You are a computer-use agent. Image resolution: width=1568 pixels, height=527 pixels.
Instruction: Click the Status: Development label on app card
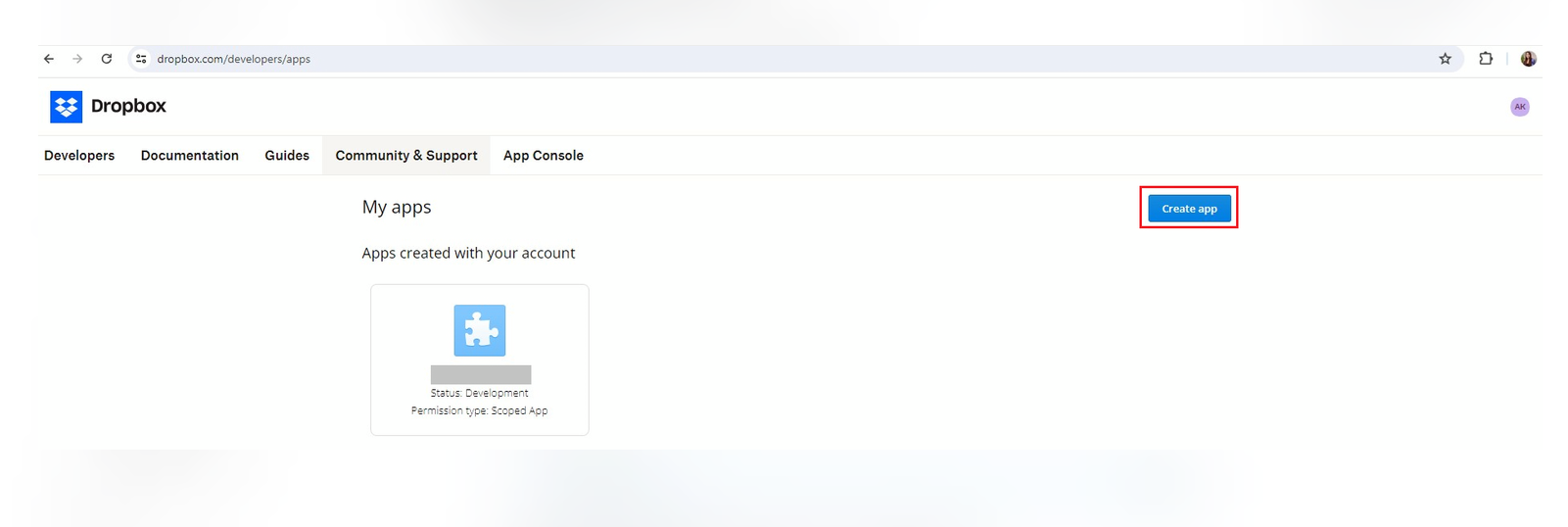(480, 393)
